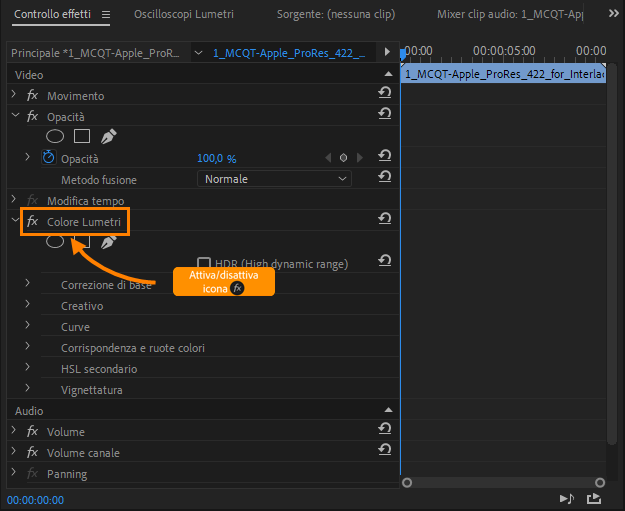The image size is (625, 511).
Task: Toggle the fx icon for Modifica tempo
Action: tap(32, 200)
